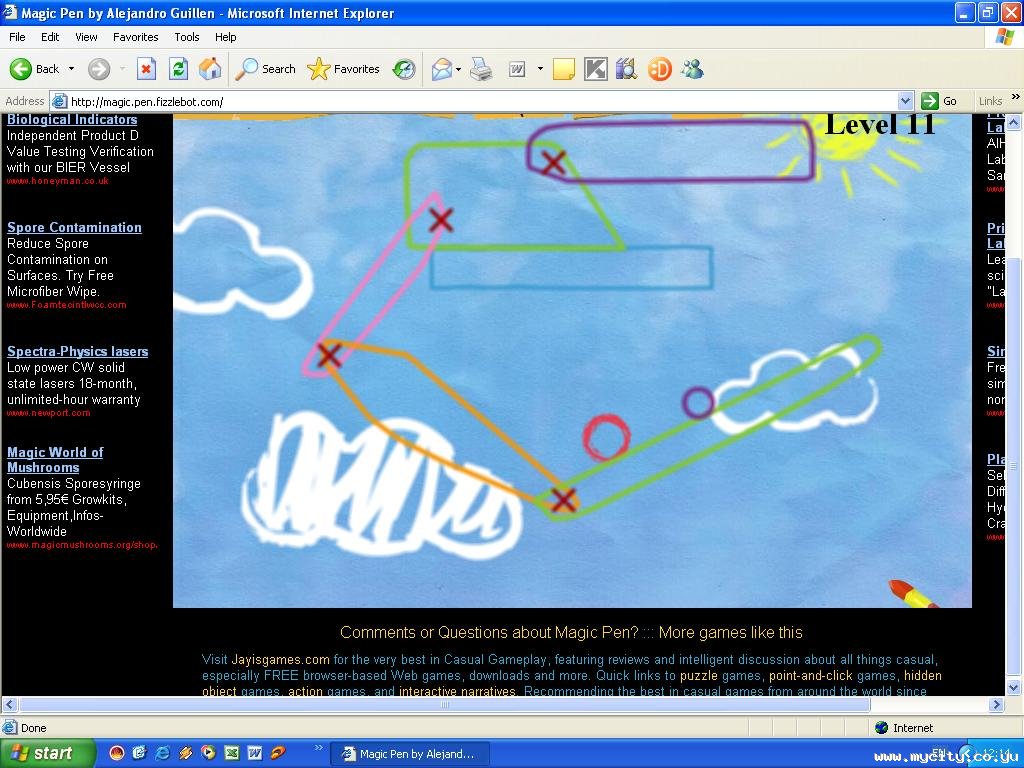The image size is (1024, 768).
Task: Open Biological Indicators ad link
Action: [x=72, y=120]
